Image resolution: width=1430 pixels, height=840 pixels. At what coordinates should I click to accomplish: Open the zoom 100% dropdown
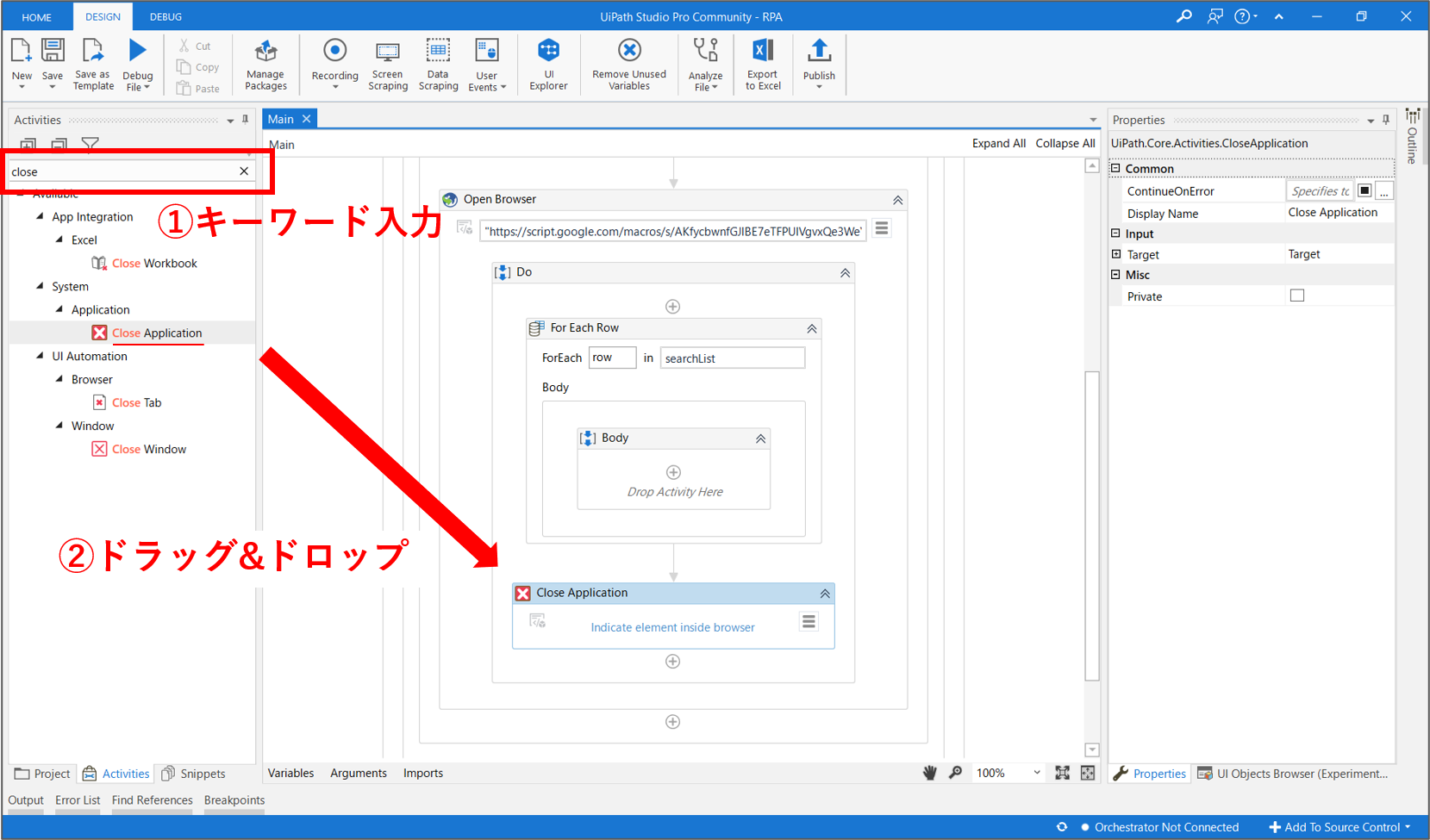click(1036, 773)
